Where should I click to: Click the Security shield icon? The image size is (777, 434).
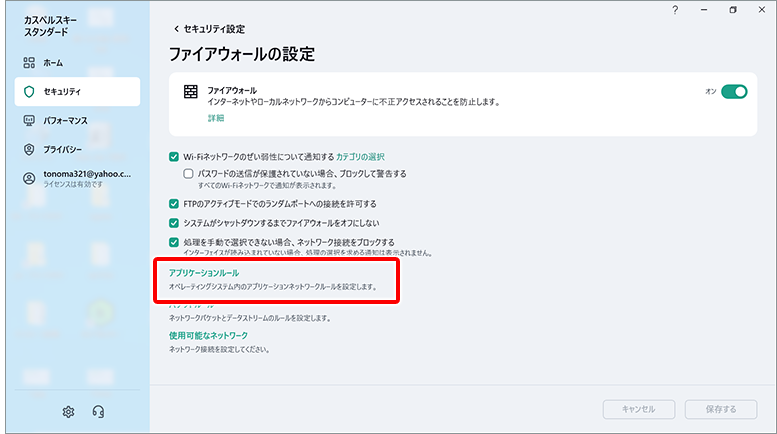29,92
